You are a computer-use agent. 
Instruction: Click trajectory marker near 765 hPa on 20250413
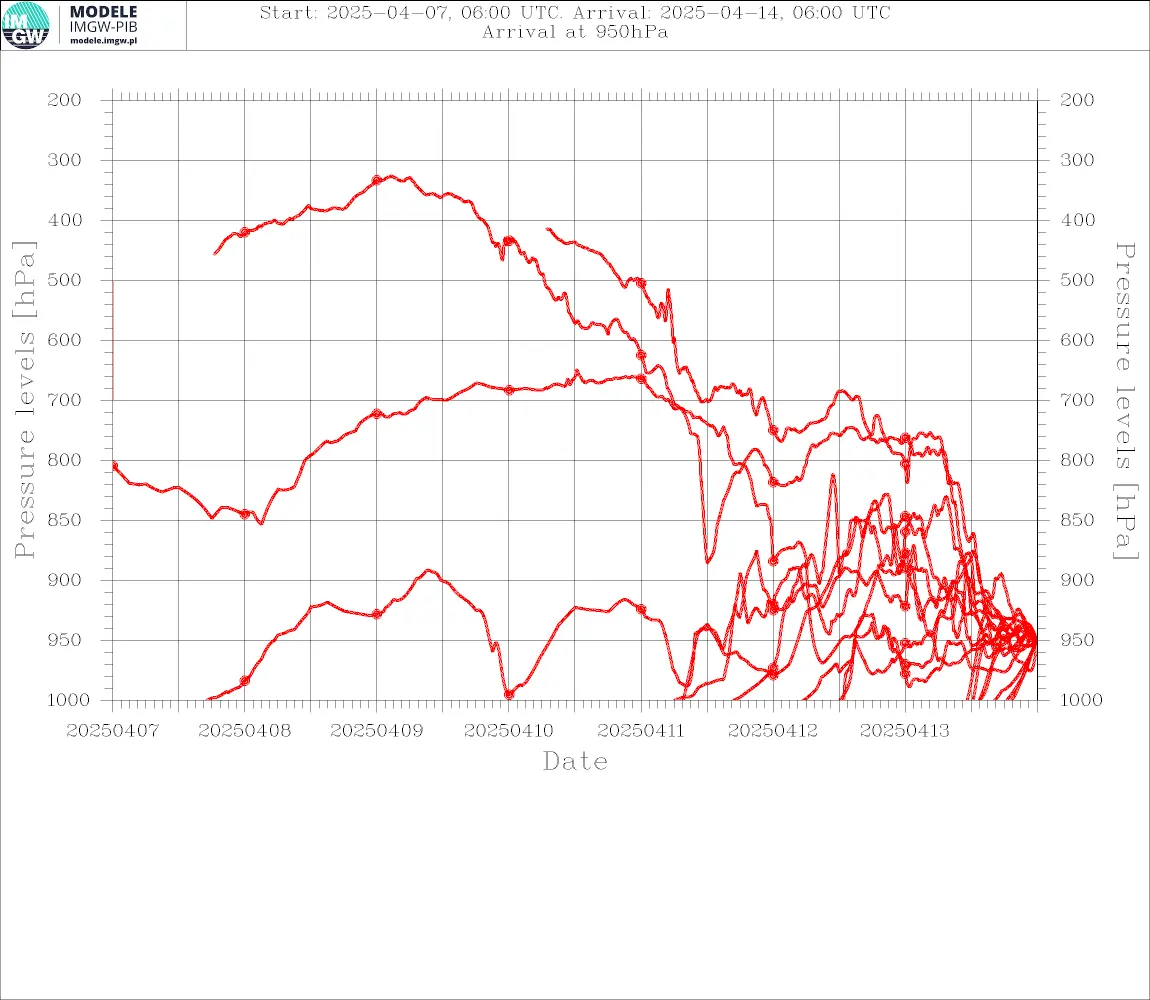click(906, 438)
